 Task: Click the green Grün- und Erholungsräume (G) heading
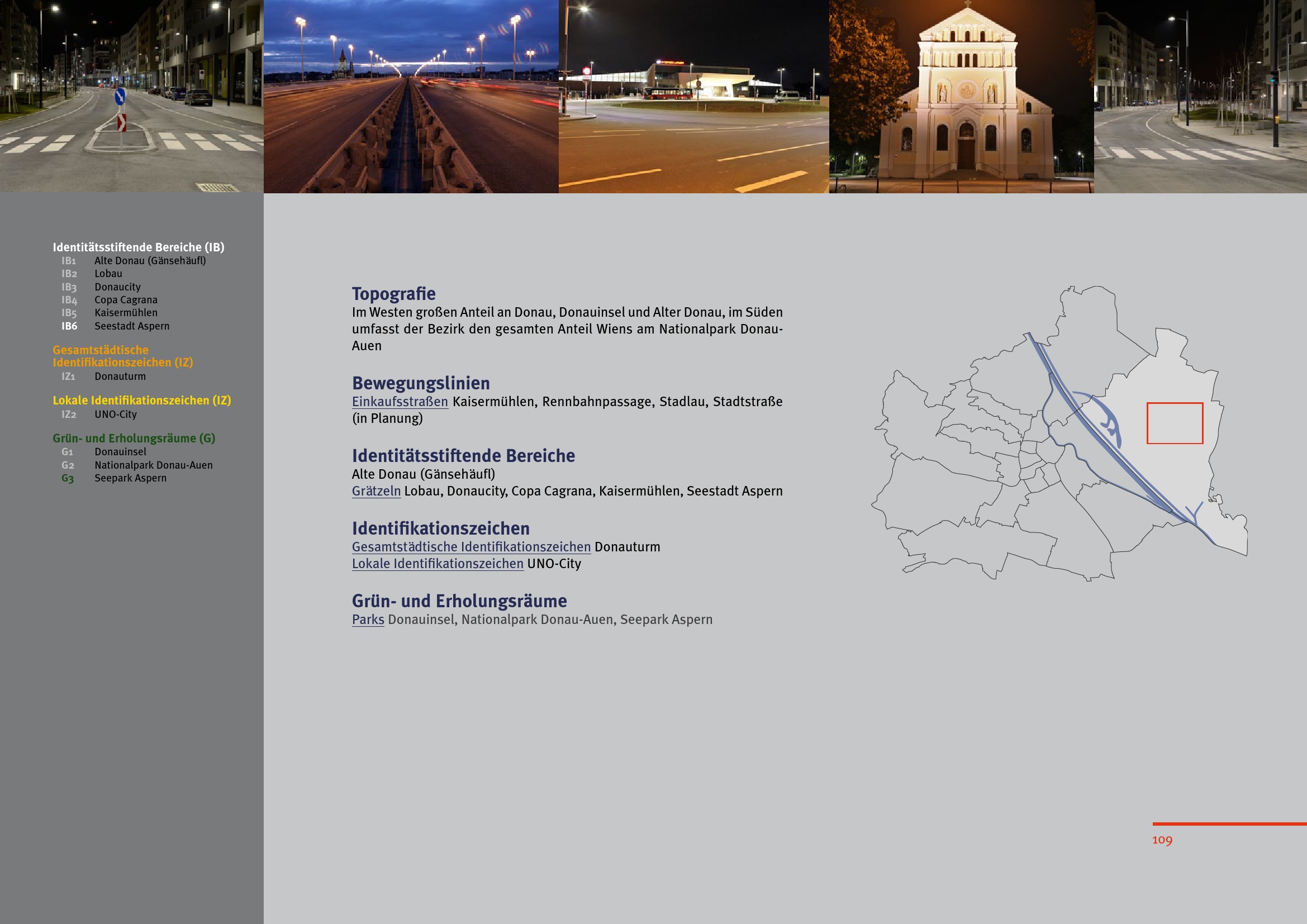point(134,438)
